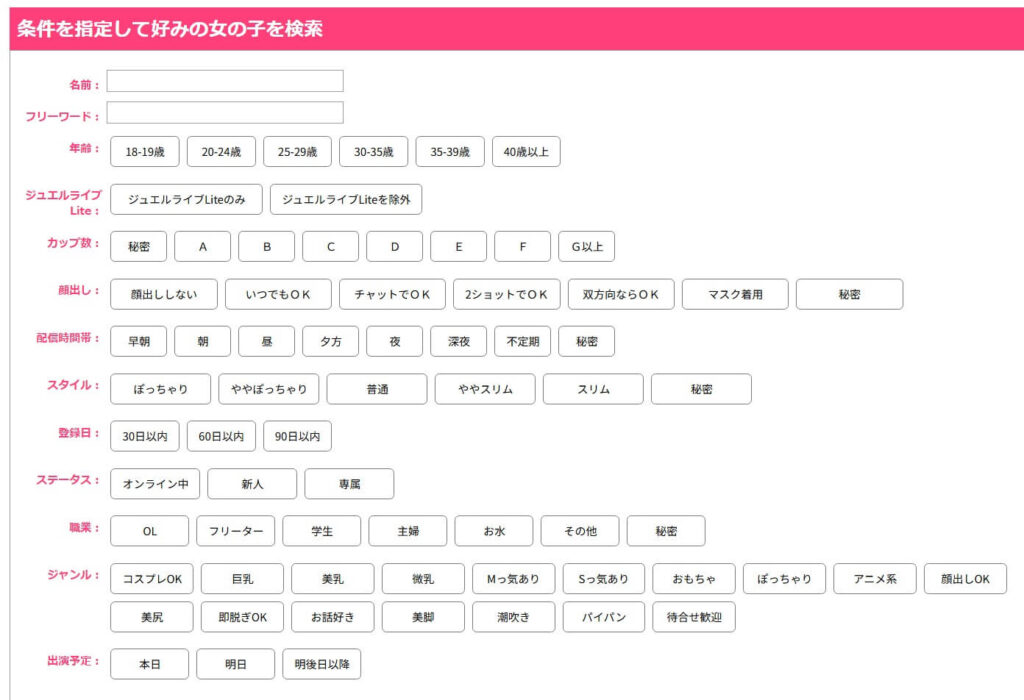Viewport: 1024px width, 700px height.
Task: Select the 40歳以上 age filter
Action: [x=526, y=152]
